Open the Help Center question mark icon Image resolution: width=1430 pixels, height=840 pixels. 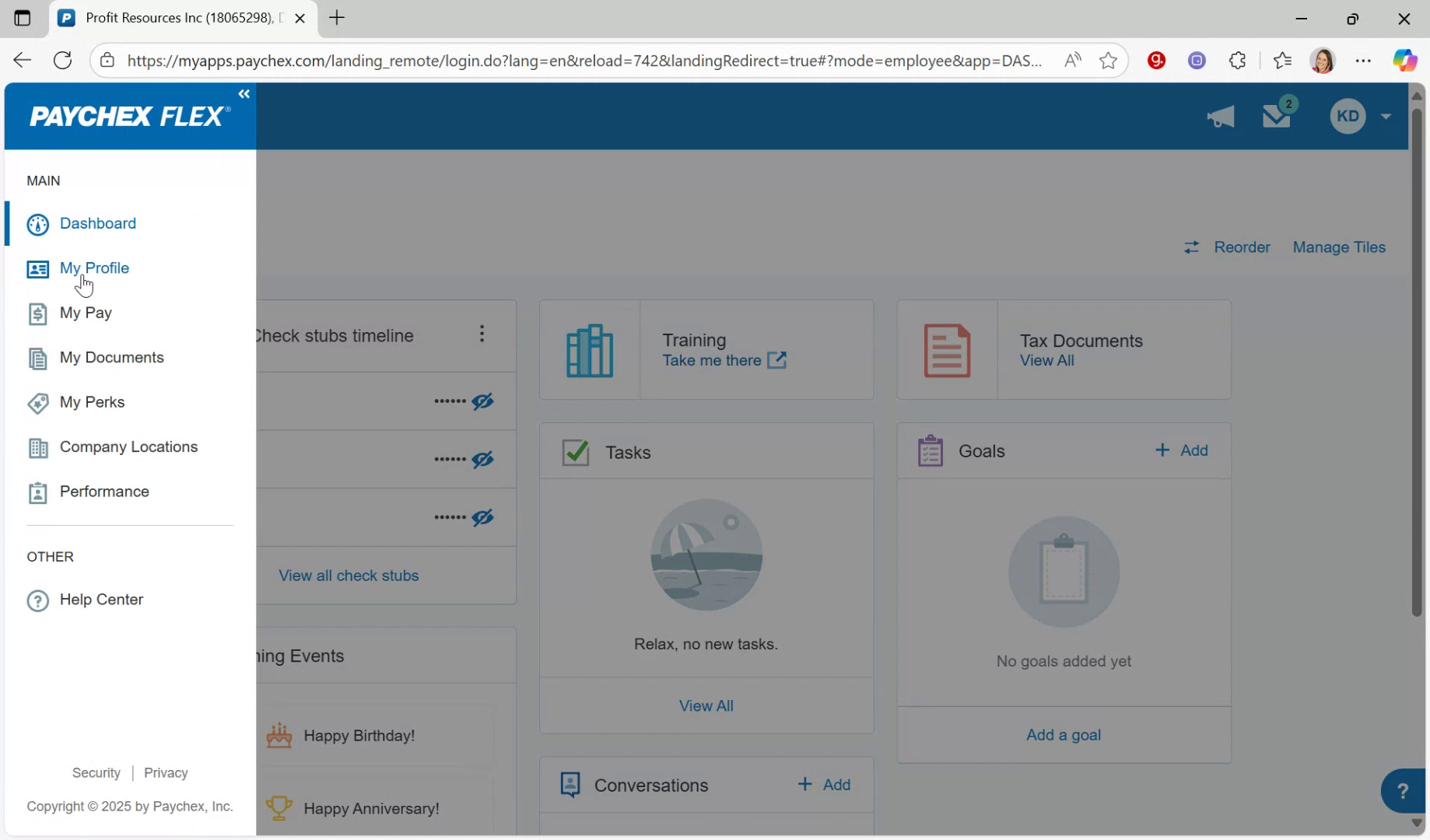37,600
